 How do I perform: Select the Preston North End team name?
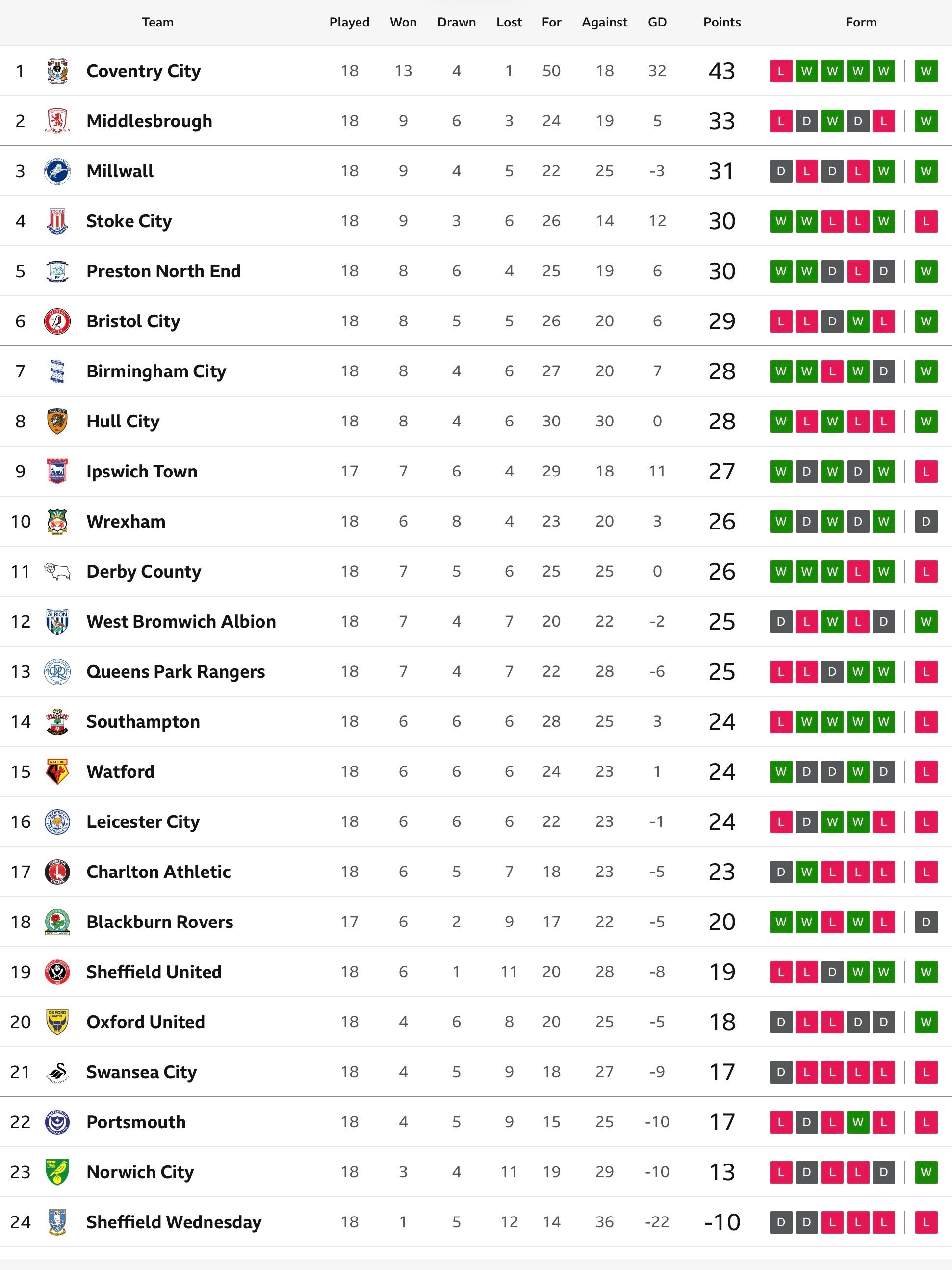[163, 271]
